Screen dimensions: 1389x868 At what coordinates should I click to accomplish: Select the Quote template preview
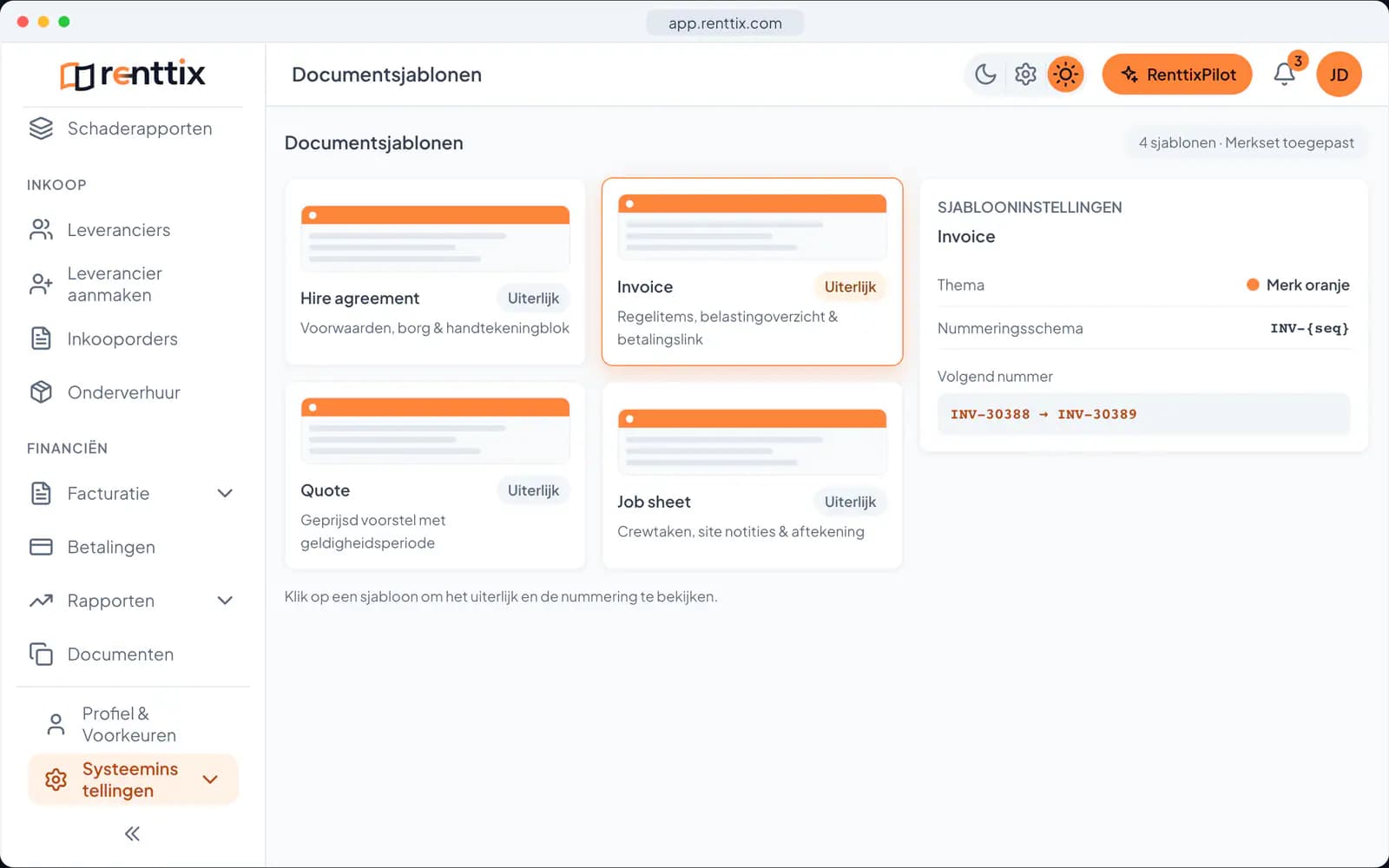(x=435, y=431)
